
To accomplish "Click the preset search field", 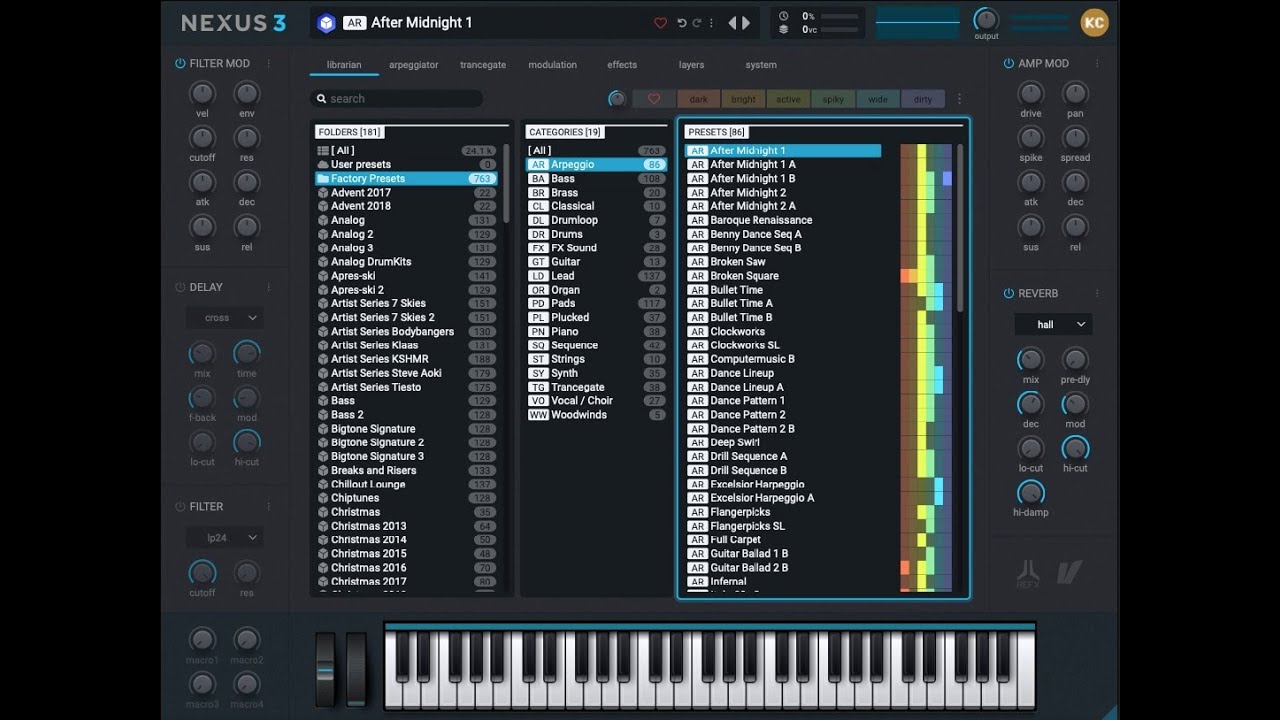I will (x=396, y=99).
